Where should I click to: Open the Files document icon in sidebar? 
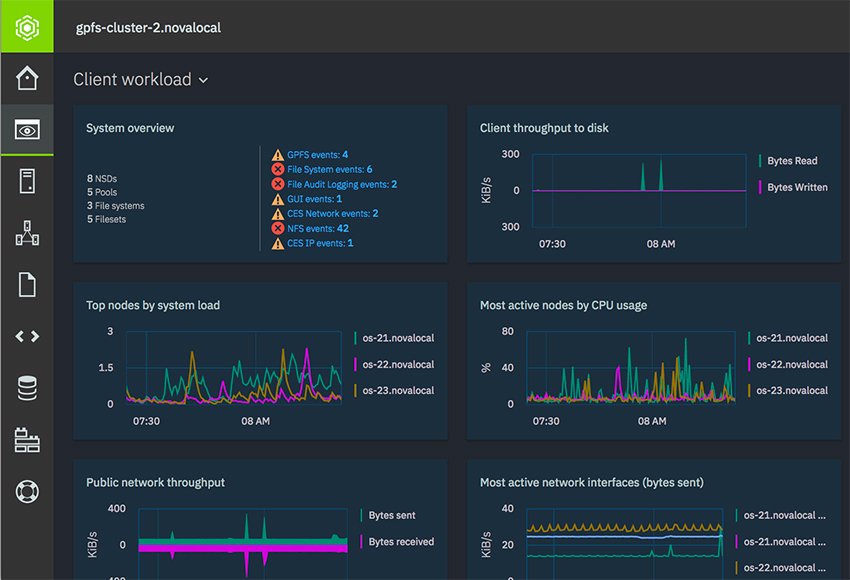tap(27, 285)
